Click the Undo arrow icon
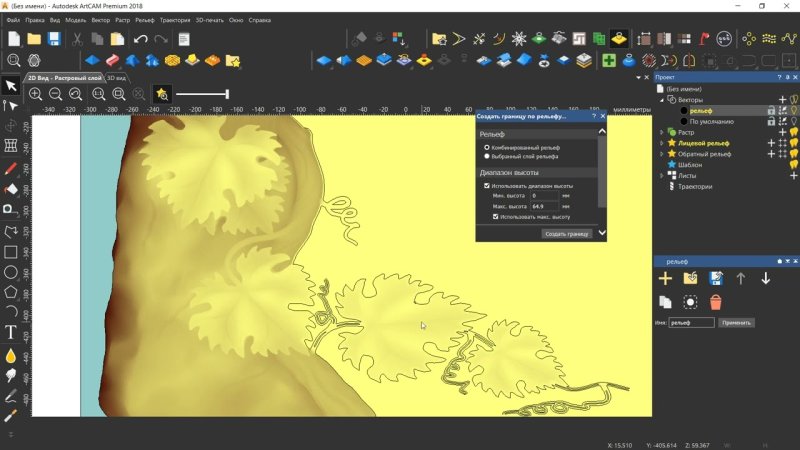The width and height of the screenshot is (800, 450). click(x=140, y=39)
